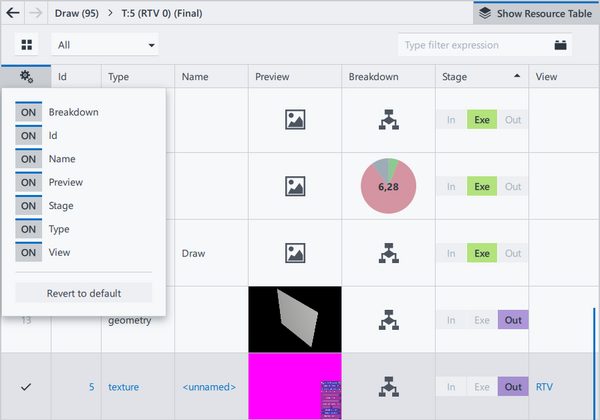
Task: Open the <unnamed> resource link
Action: pos(209,387)
